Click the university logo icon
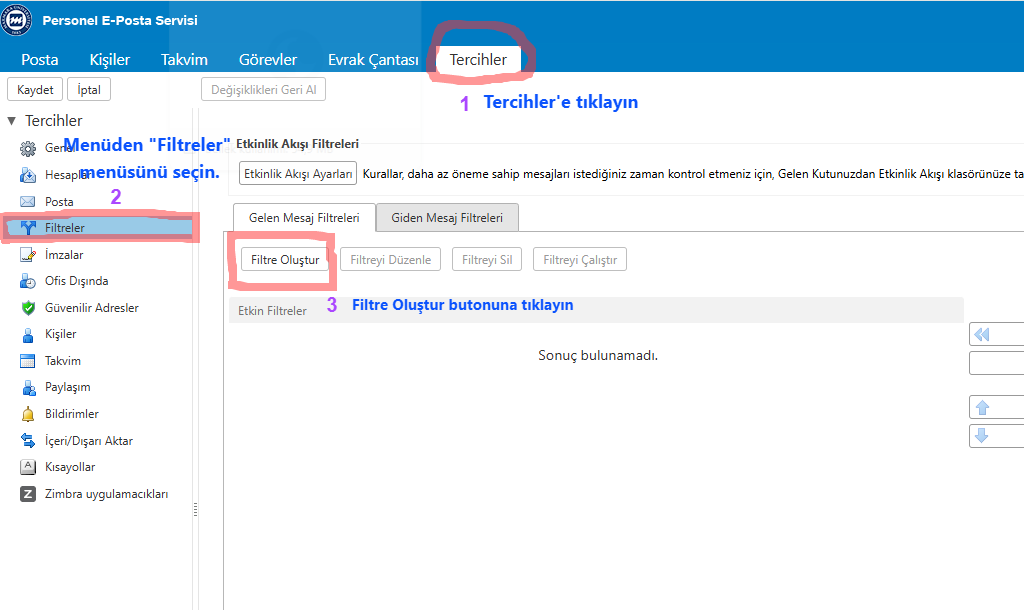 point(16,21)
